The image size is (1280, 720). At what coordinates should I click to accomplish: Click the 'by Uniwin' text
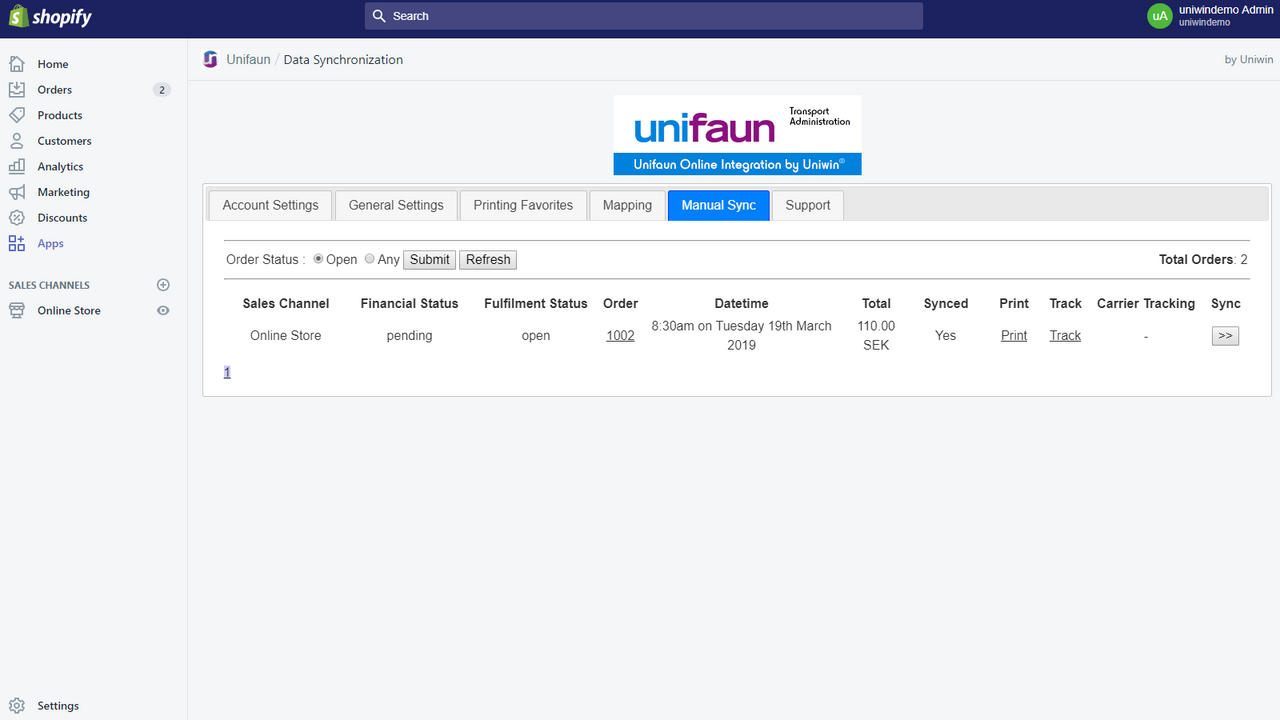coord(1249,59)
